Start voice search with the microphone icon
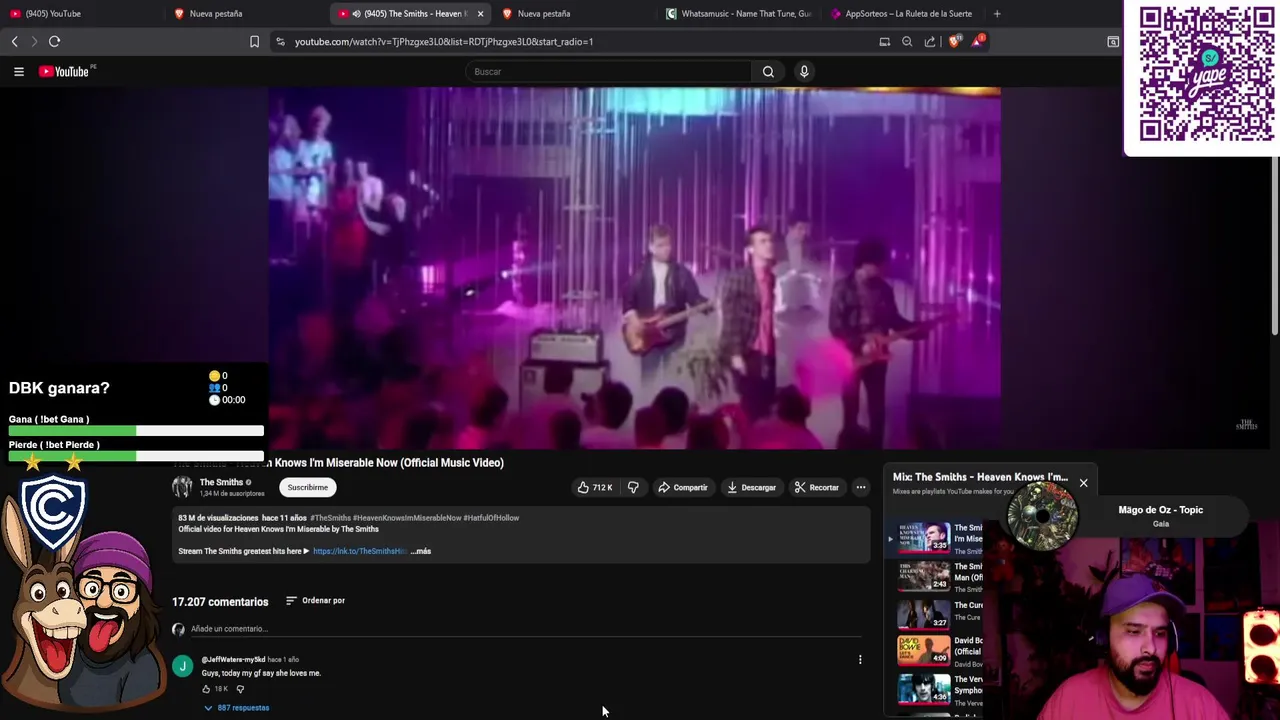 pos(804,71)
